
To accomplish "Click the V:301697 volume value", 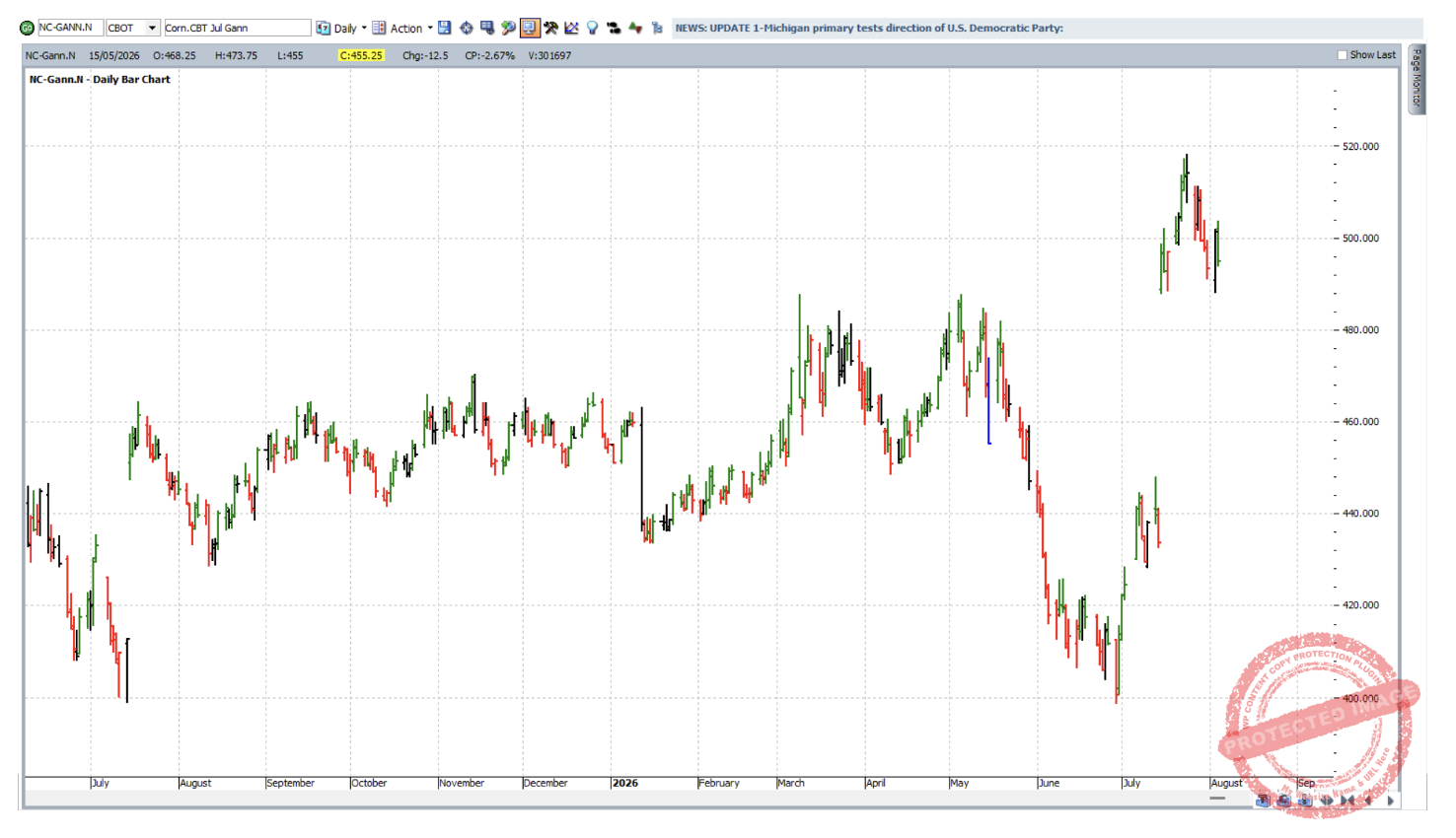I will (x=549, y=55).
